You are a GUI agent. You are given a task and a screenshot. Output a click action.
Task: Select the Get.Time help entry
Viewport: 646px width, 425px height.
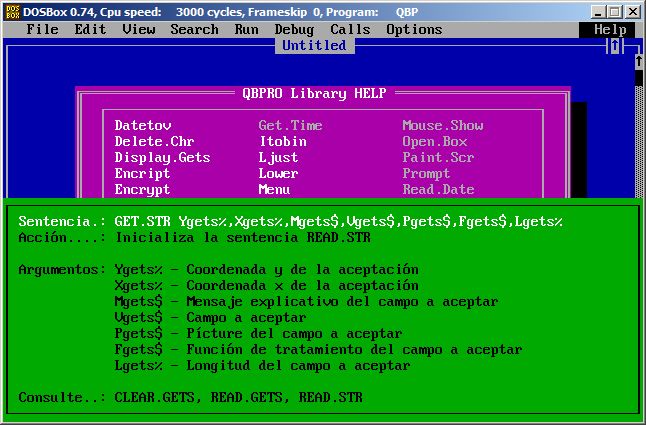290,126
